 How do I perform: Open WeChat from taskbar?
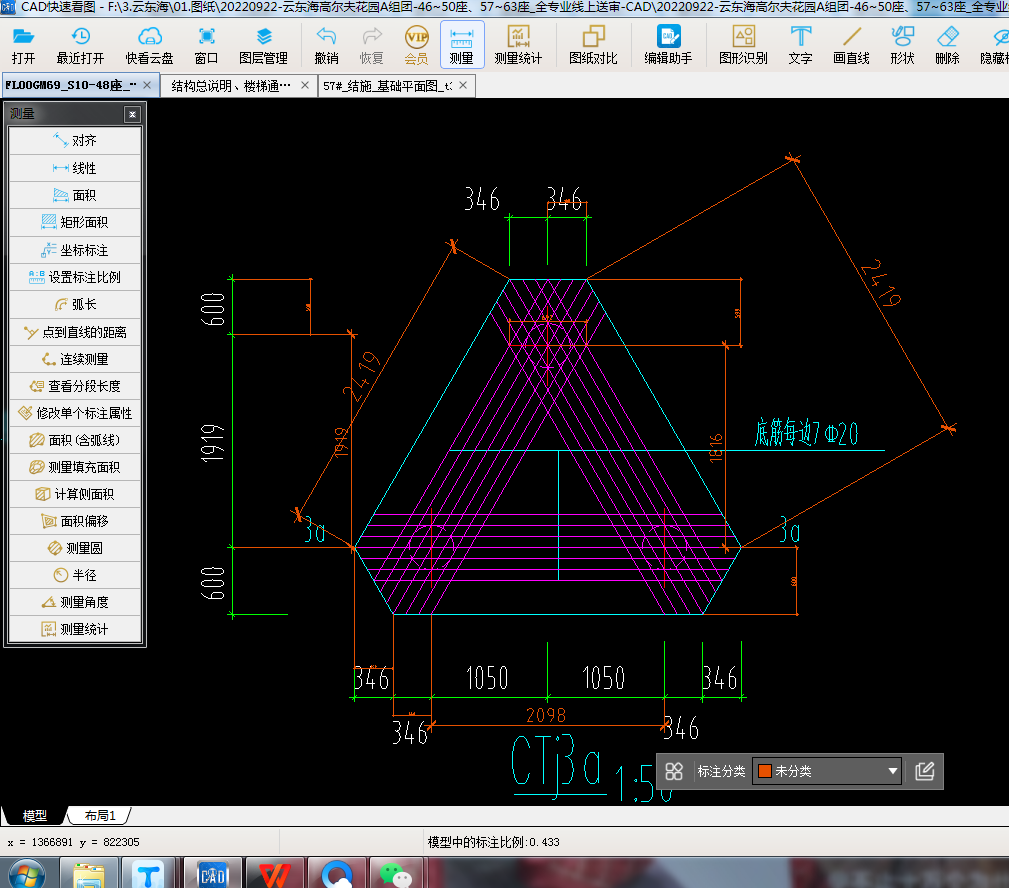coord(396,873)
